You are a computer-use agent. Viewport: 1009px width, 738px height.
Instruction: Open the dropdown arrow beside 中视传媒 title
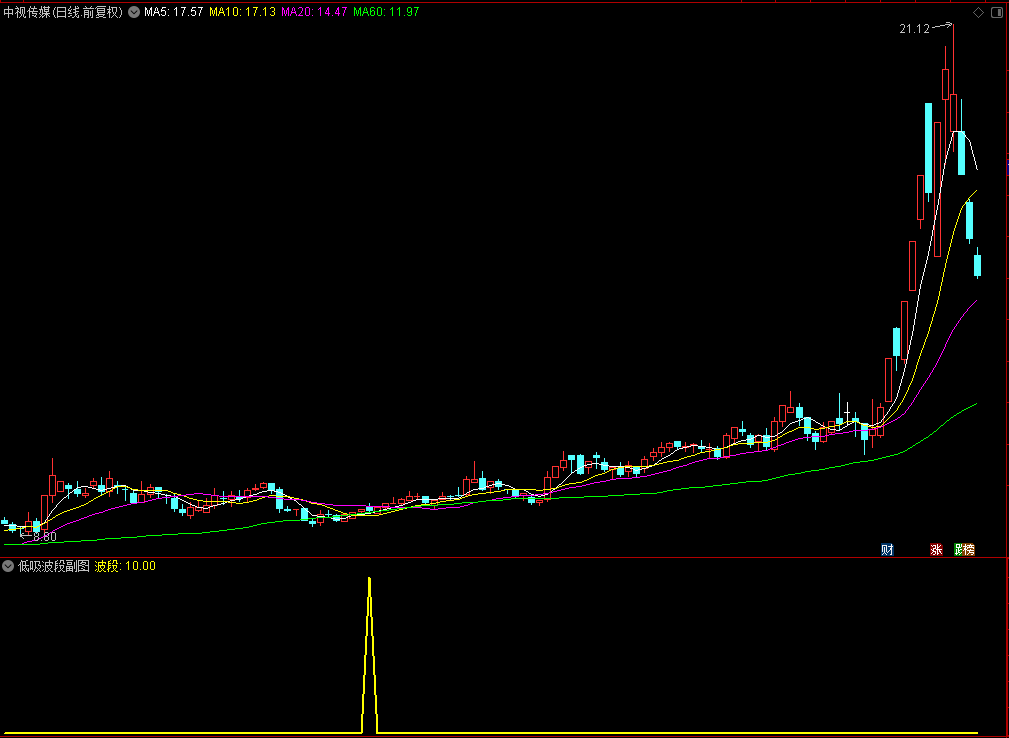(134, 12)
